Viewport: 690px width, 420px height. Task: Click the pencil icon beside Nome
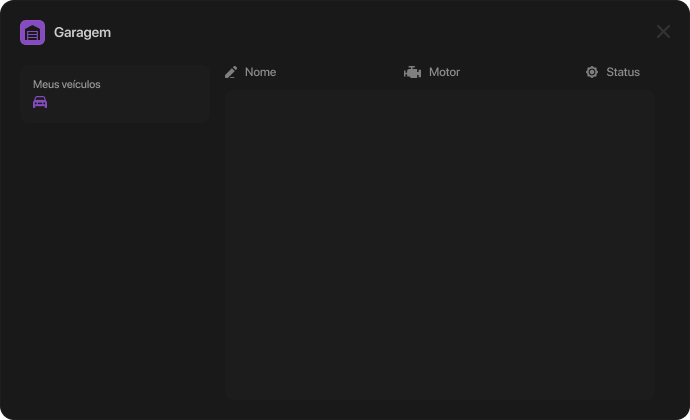click(231, 72)
